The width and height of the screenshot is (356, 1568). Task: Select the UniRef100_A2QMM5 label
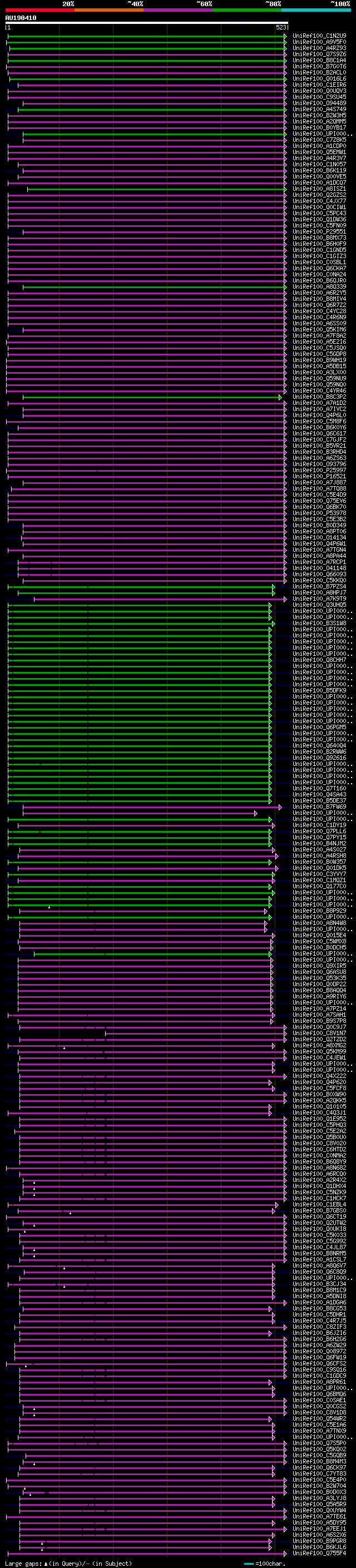click(x=319, y=121)
